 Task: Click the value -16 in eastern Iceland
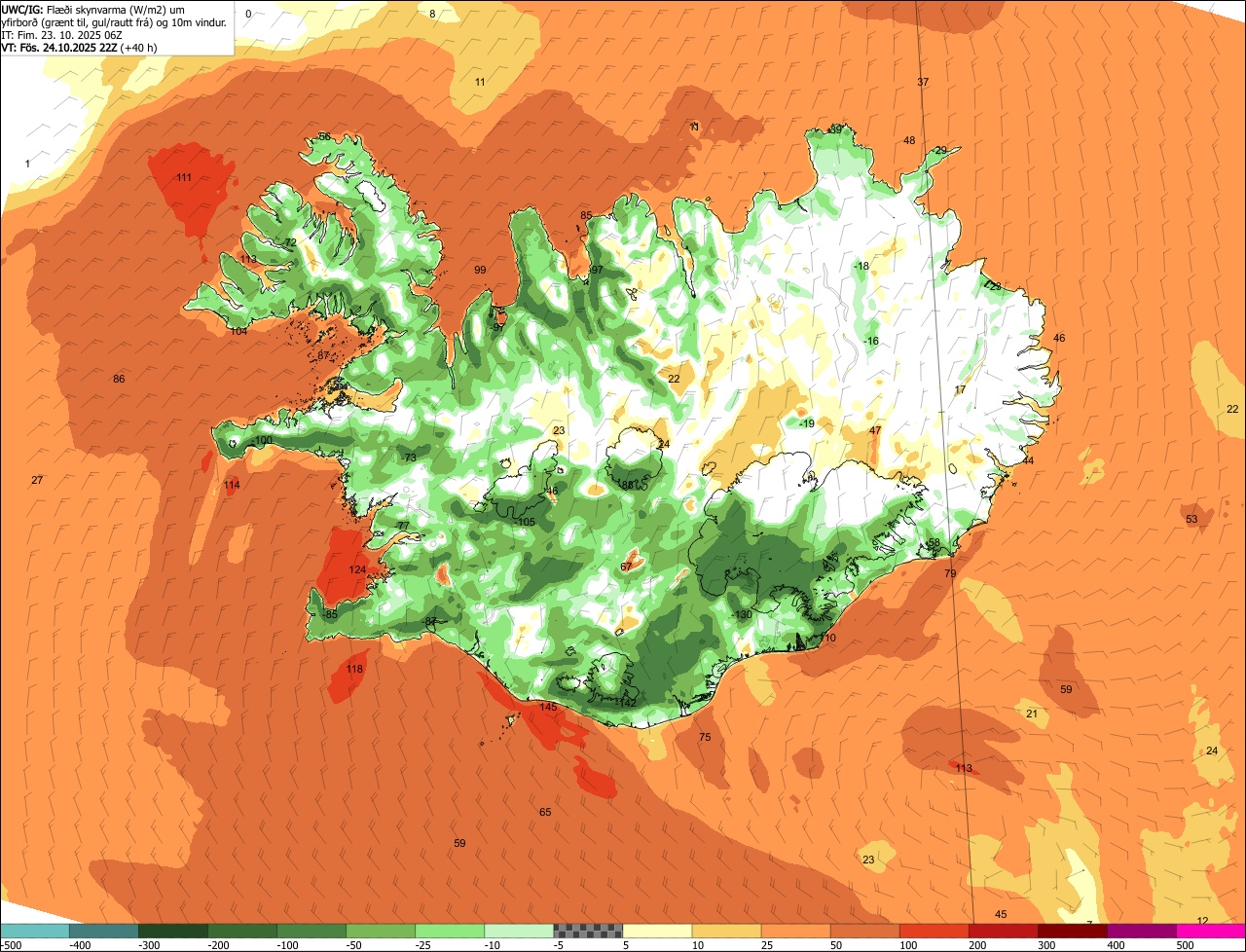click(870, 341)
